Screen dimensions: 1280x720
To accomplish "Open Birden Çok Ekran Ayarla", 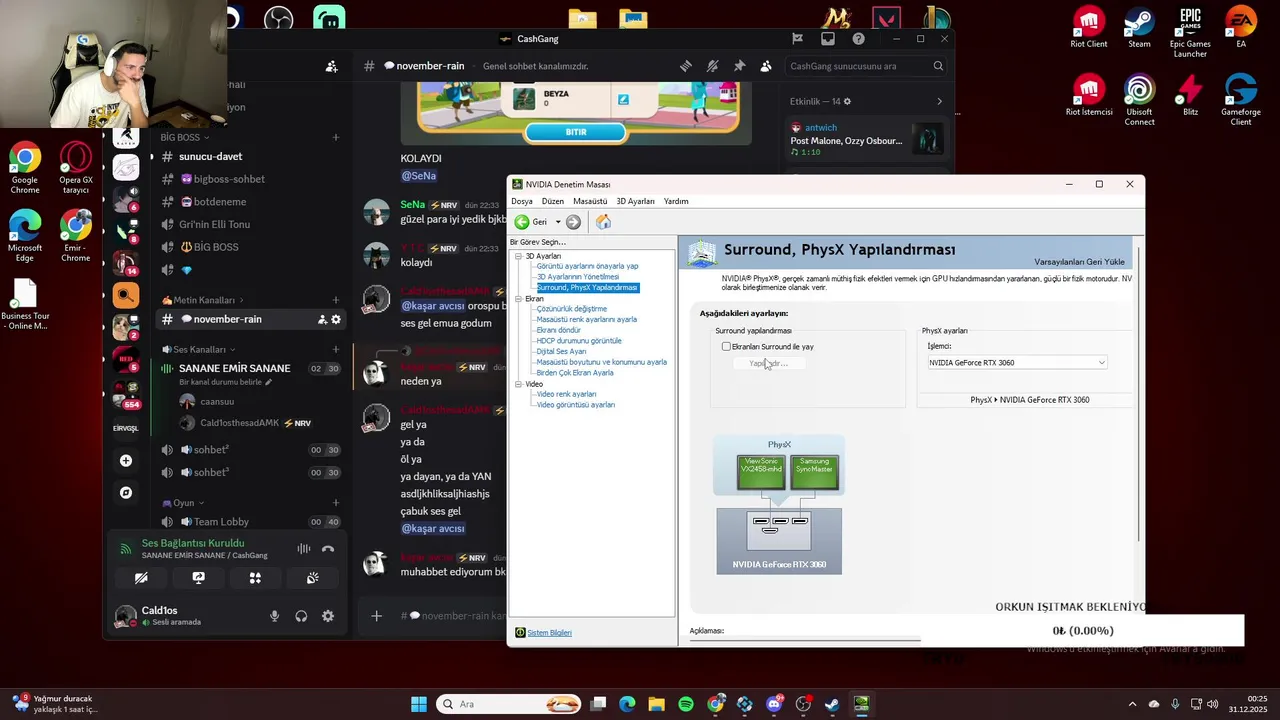I will click(x=575, y=373).
